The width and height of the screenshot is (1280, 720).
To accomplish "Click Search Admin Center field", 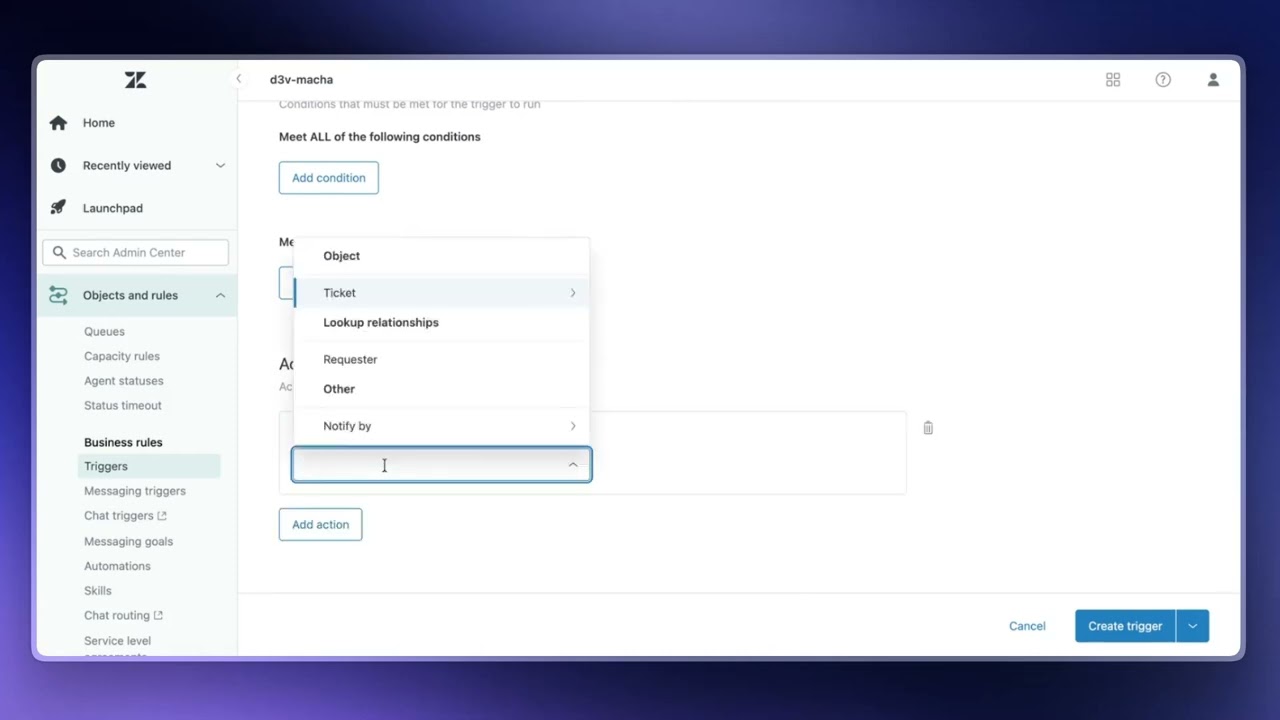I will click(x=135, y=252).
